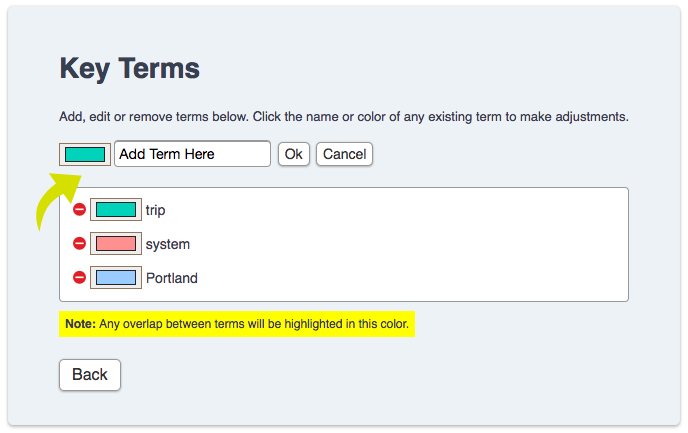Click the red remove icon beside Portland
Screen dimensions: 688x433
[x=79, y=278]
